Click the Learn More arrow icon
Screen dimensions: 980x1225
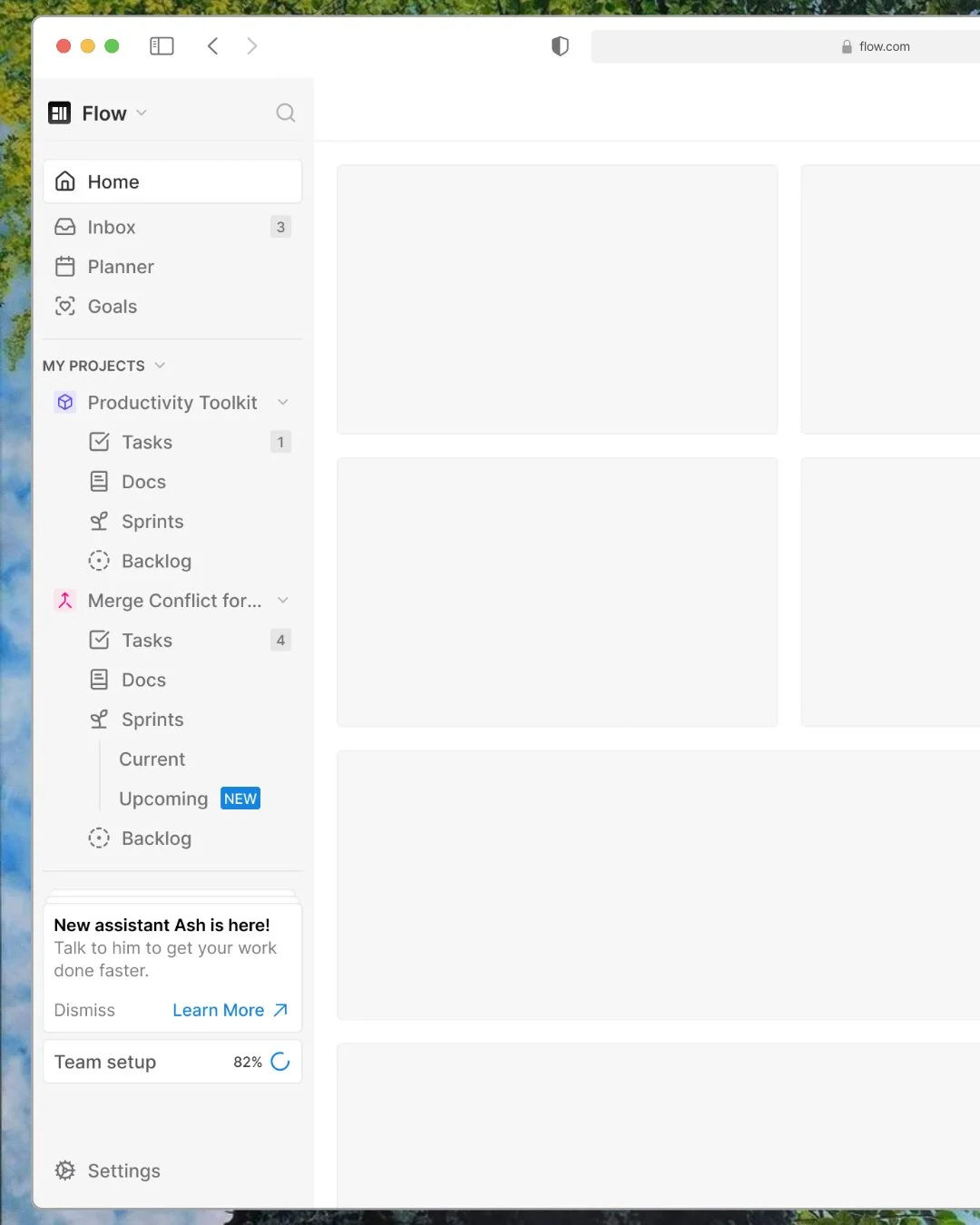coord(280,1010)
